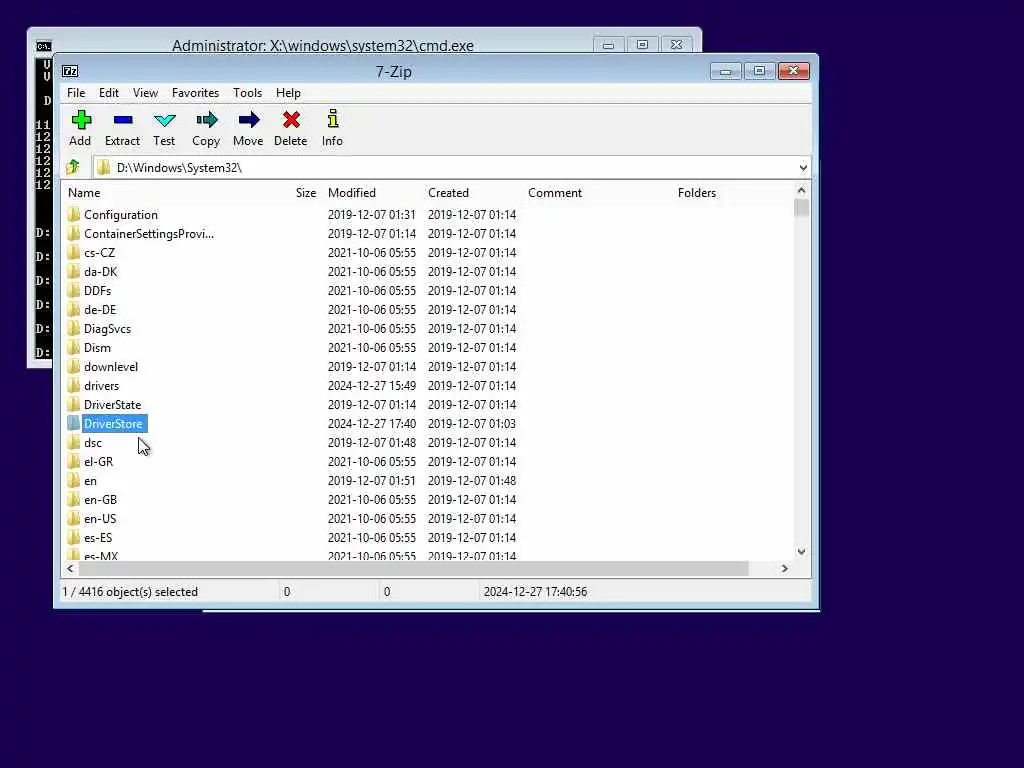Go up one folder level icon
Image resolution: width=1024 pixels, height=768 pixels.
[73, 167]
